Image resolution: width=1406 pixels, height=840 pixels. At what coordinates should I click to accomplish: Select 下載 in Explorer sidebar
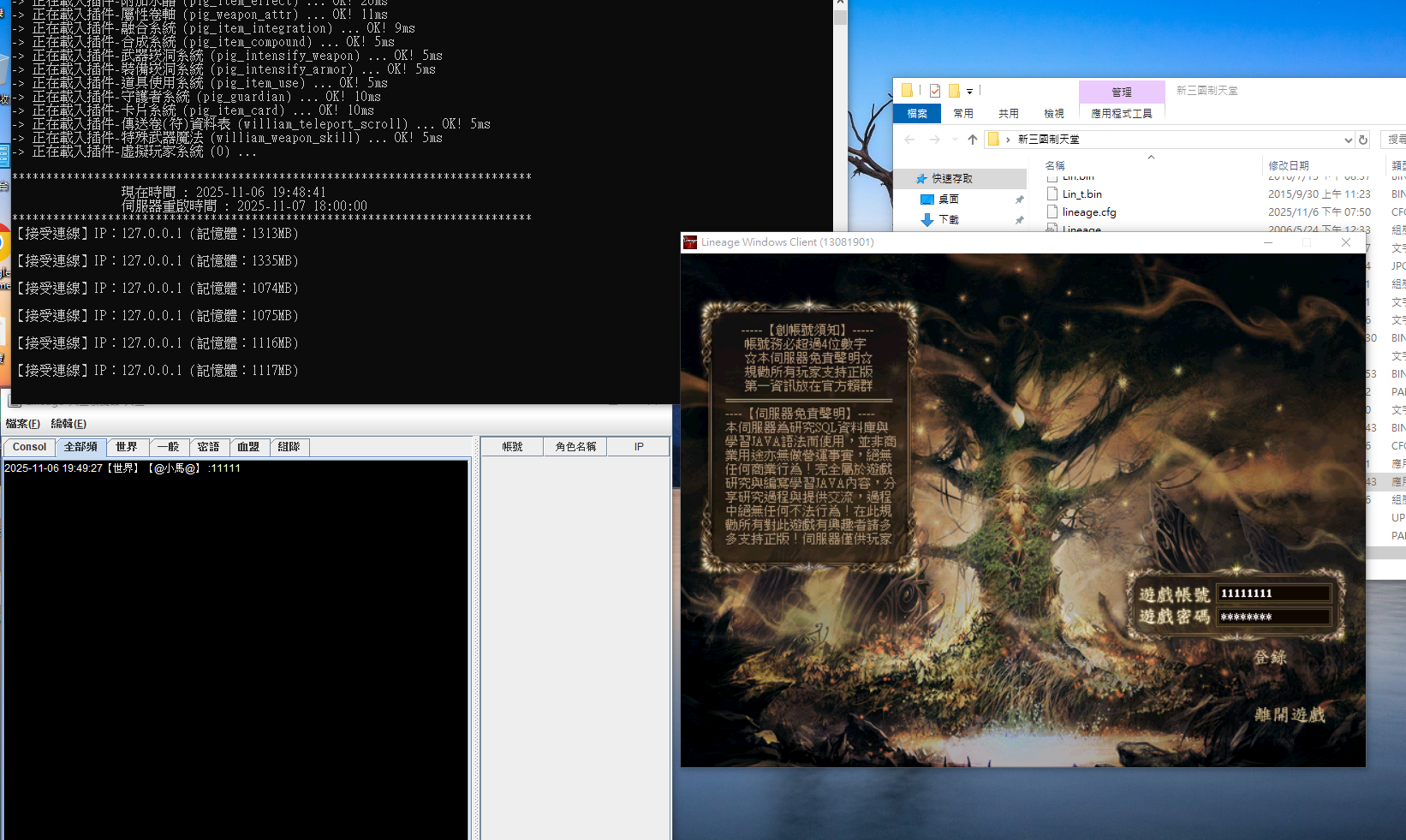tap(949, 219)
